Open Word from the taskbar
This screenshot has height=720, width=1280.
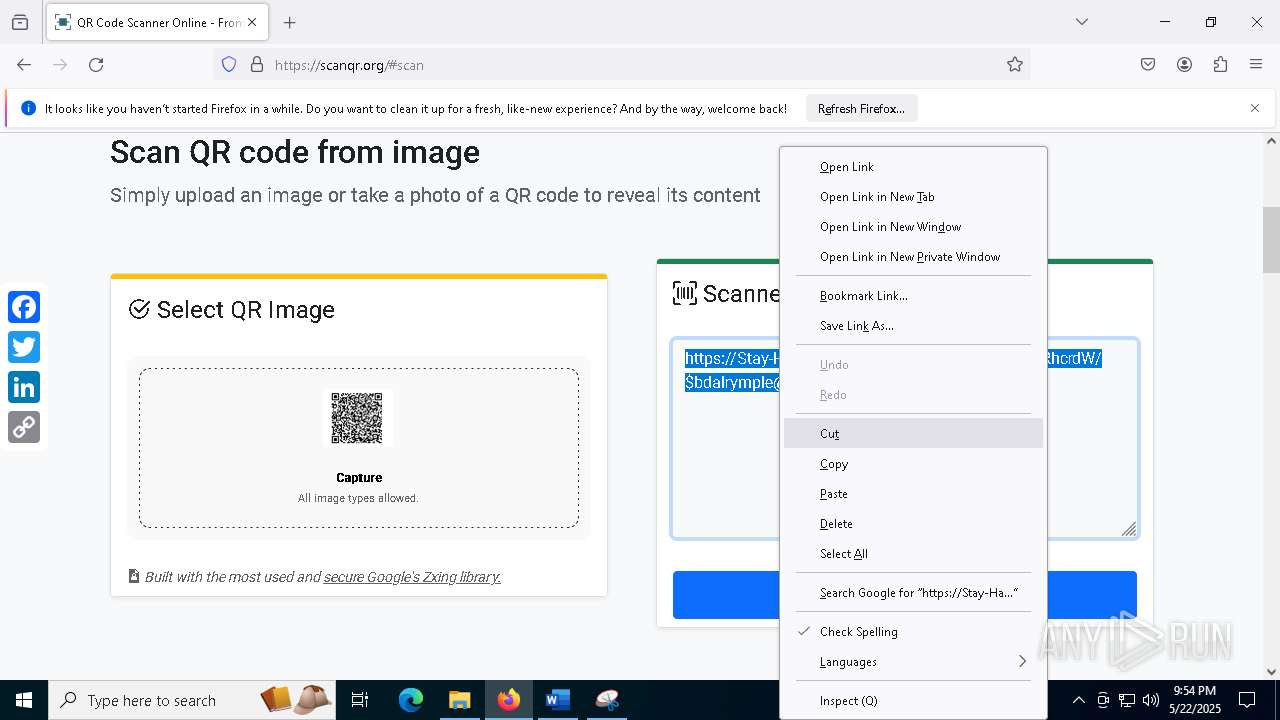tap(557, 700)
